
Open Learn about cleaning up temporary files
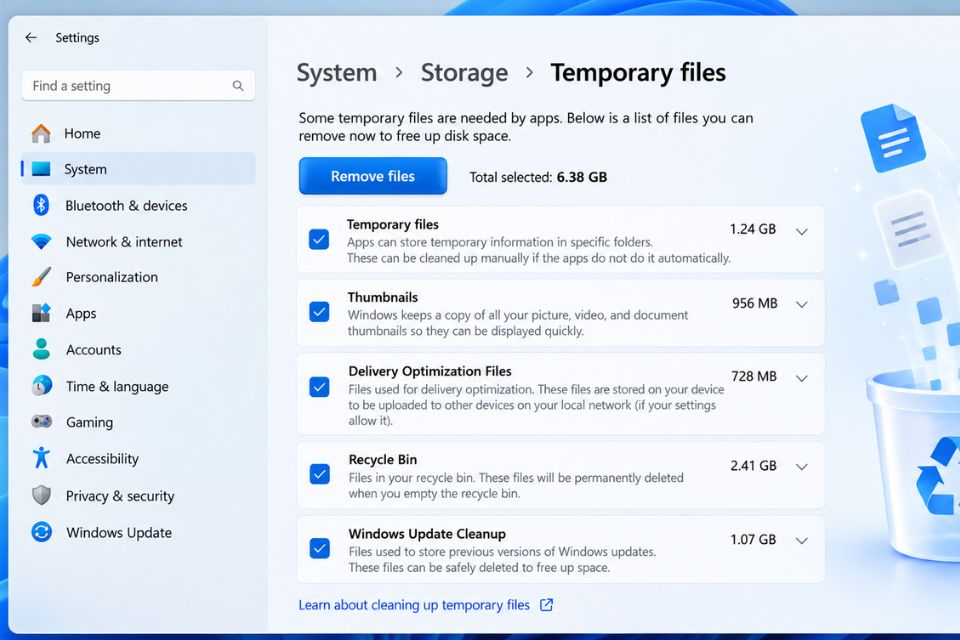(414, 605)
